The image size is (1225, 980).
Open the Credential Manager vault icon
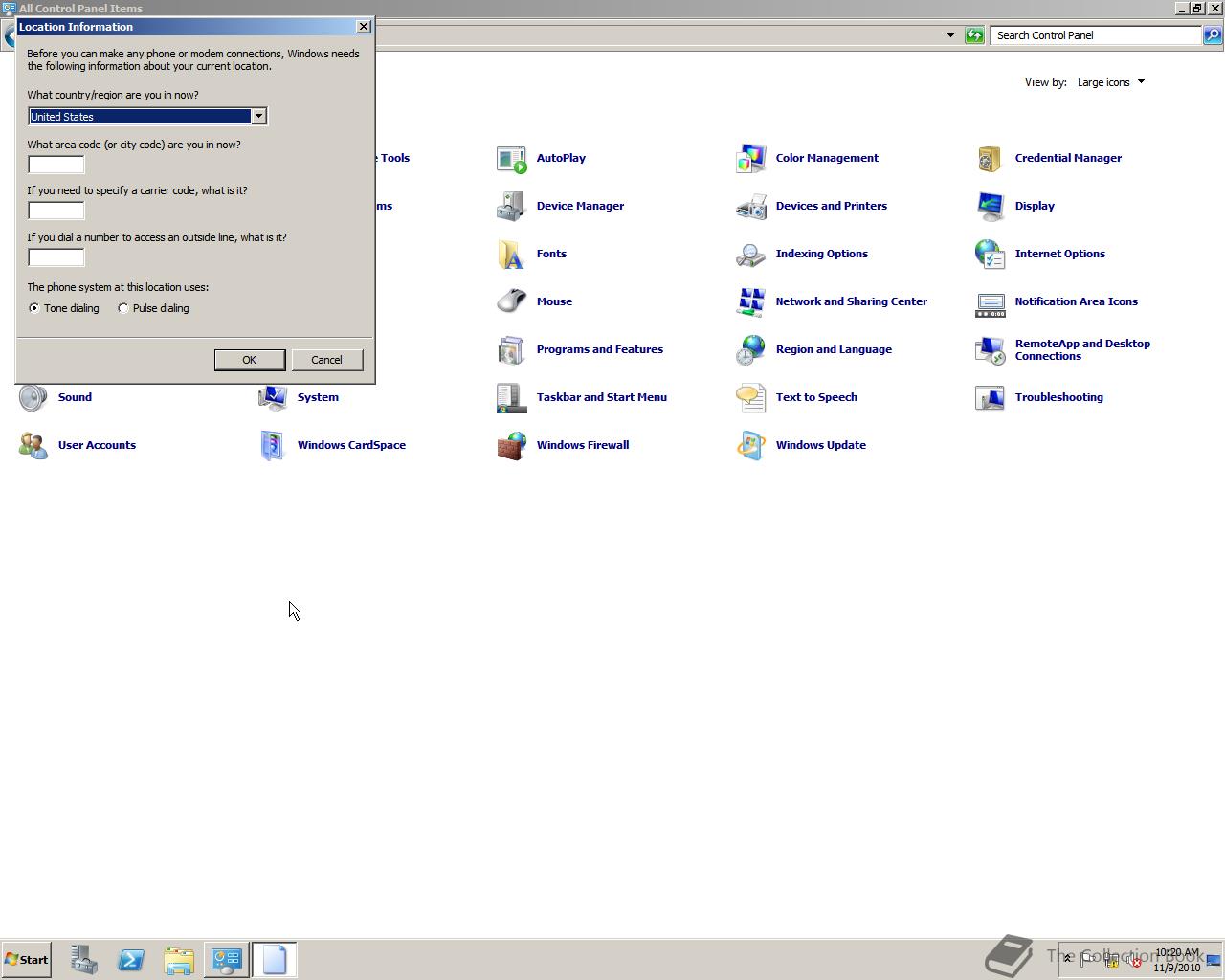click(x=991, y=159)
